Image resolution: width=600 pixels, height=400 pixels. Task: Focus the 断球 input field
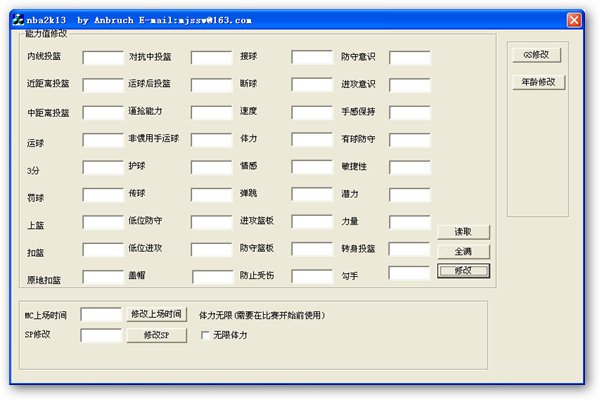pos(312,85)
